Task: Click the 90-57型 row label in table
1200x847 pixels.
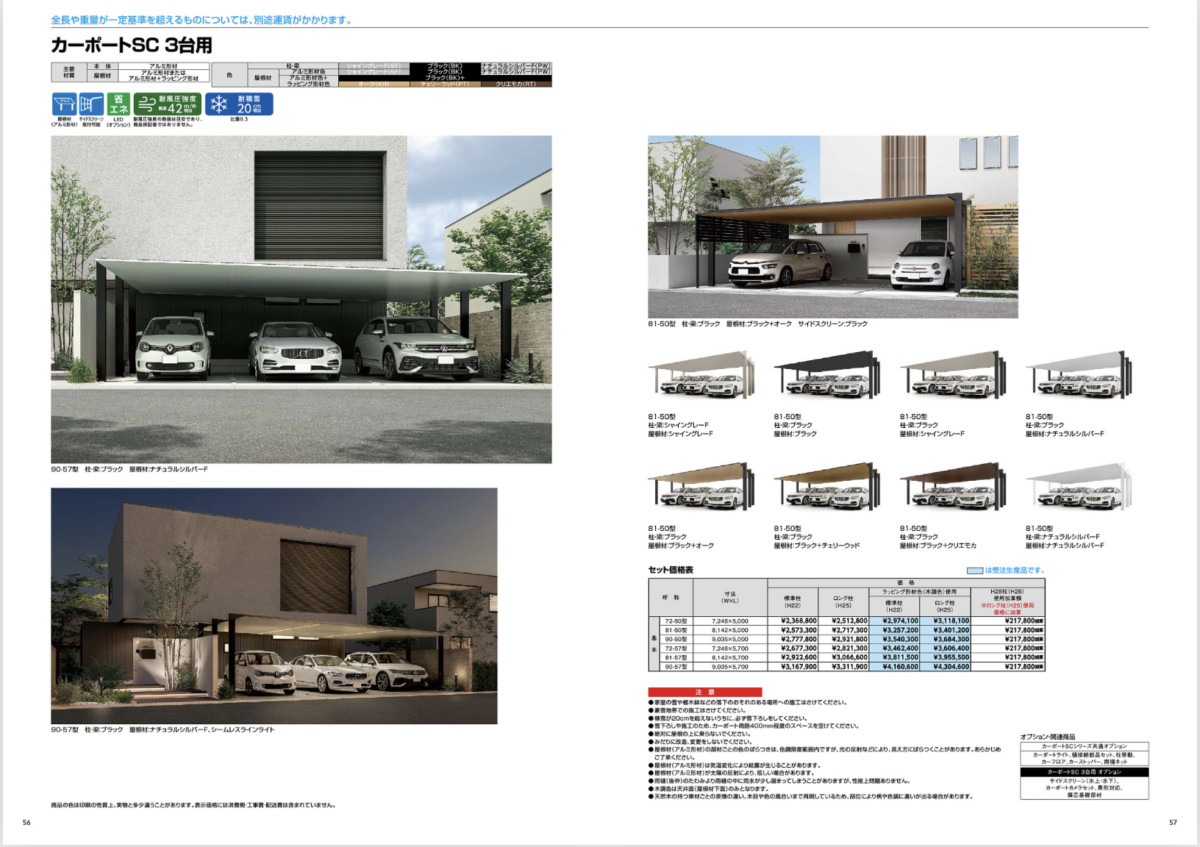Action: [x=677, y=666]
